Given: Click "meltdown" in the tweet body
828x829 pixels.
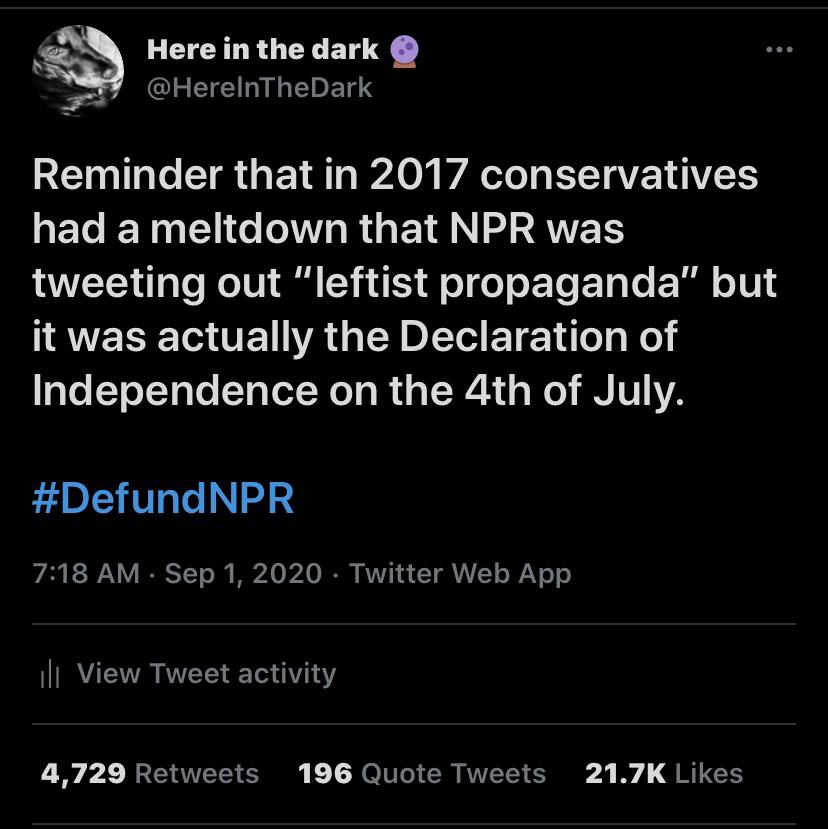Looking at the screenshot, I should (x=249, y=229).
